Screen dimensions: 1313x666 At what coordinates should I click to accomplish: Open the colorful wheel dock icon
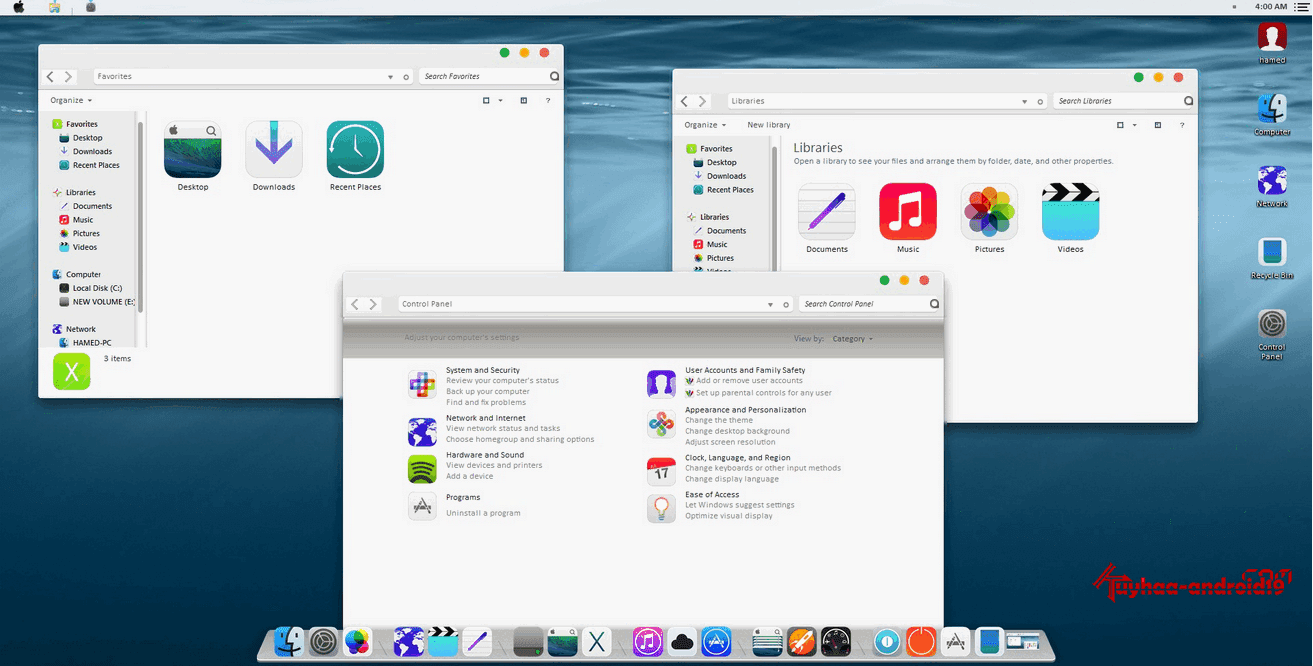pyautogui.click(x=357, y=641)
